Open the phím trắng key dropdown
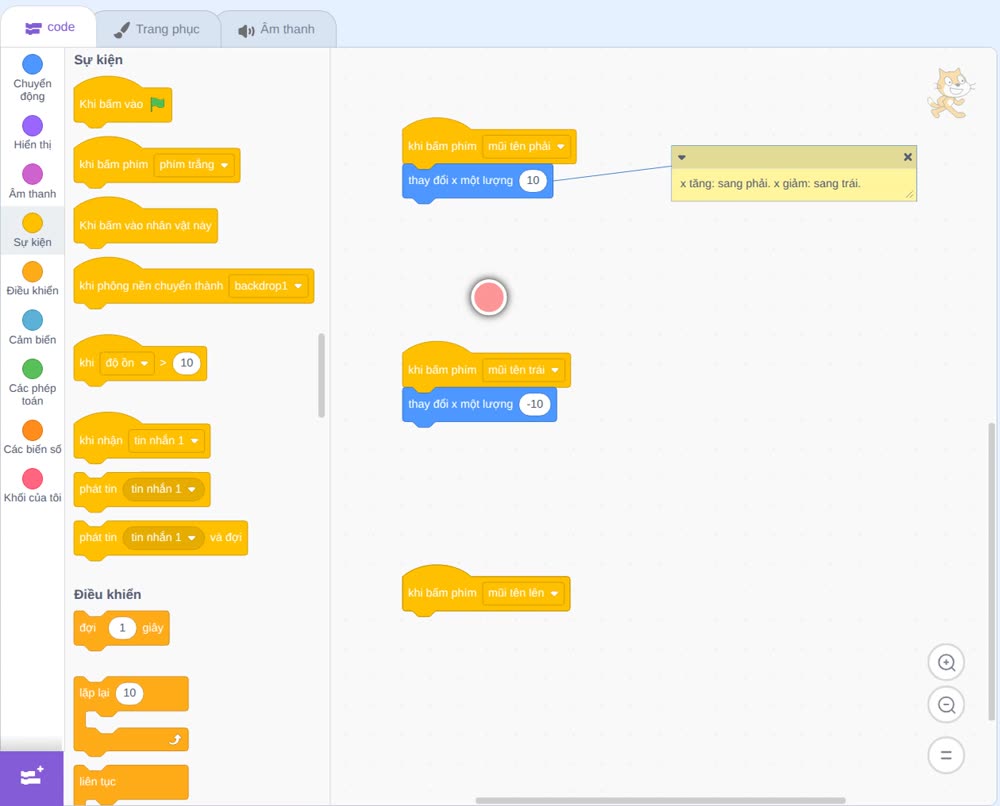The width and height of the screenshot is (1000, 806). point(194,165)
